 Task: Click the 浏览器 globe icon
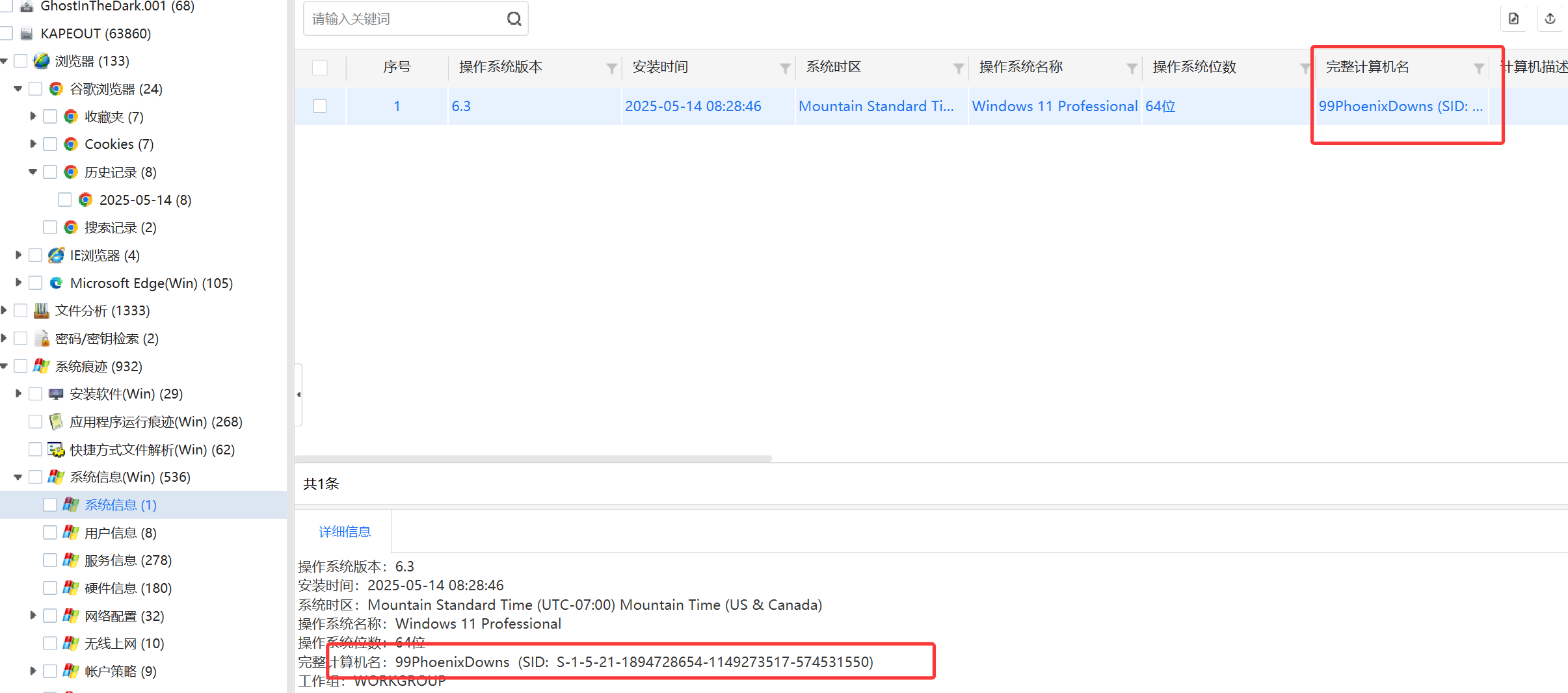pos(41,61)
